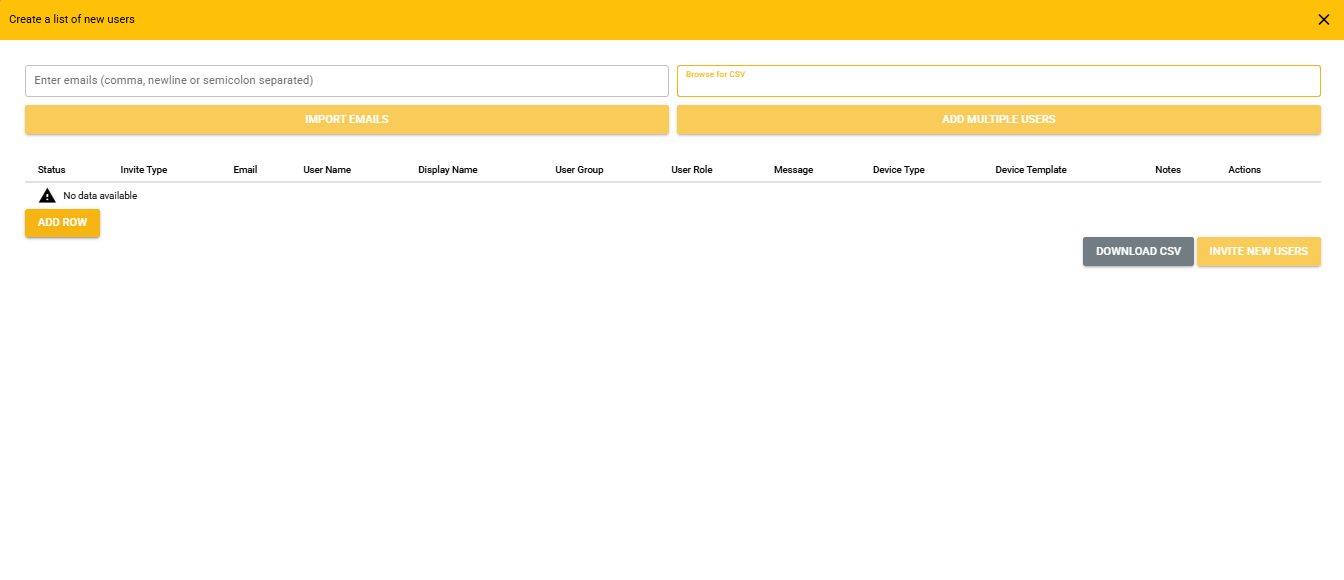Screen dimensions: 1344x580
Task: Click the No data available warning icon
Action: coord(47,196)
